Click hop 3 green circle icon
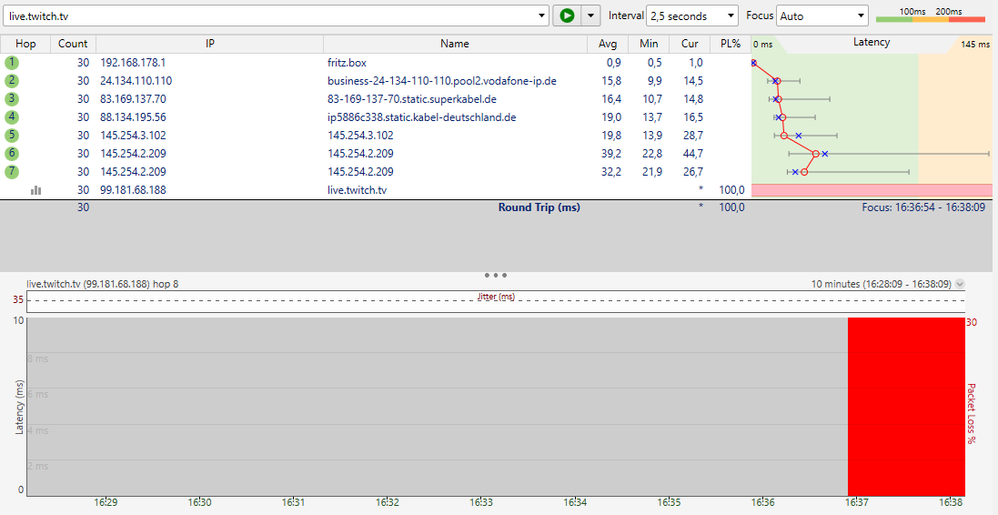998x515 pixels. [11, 99]
